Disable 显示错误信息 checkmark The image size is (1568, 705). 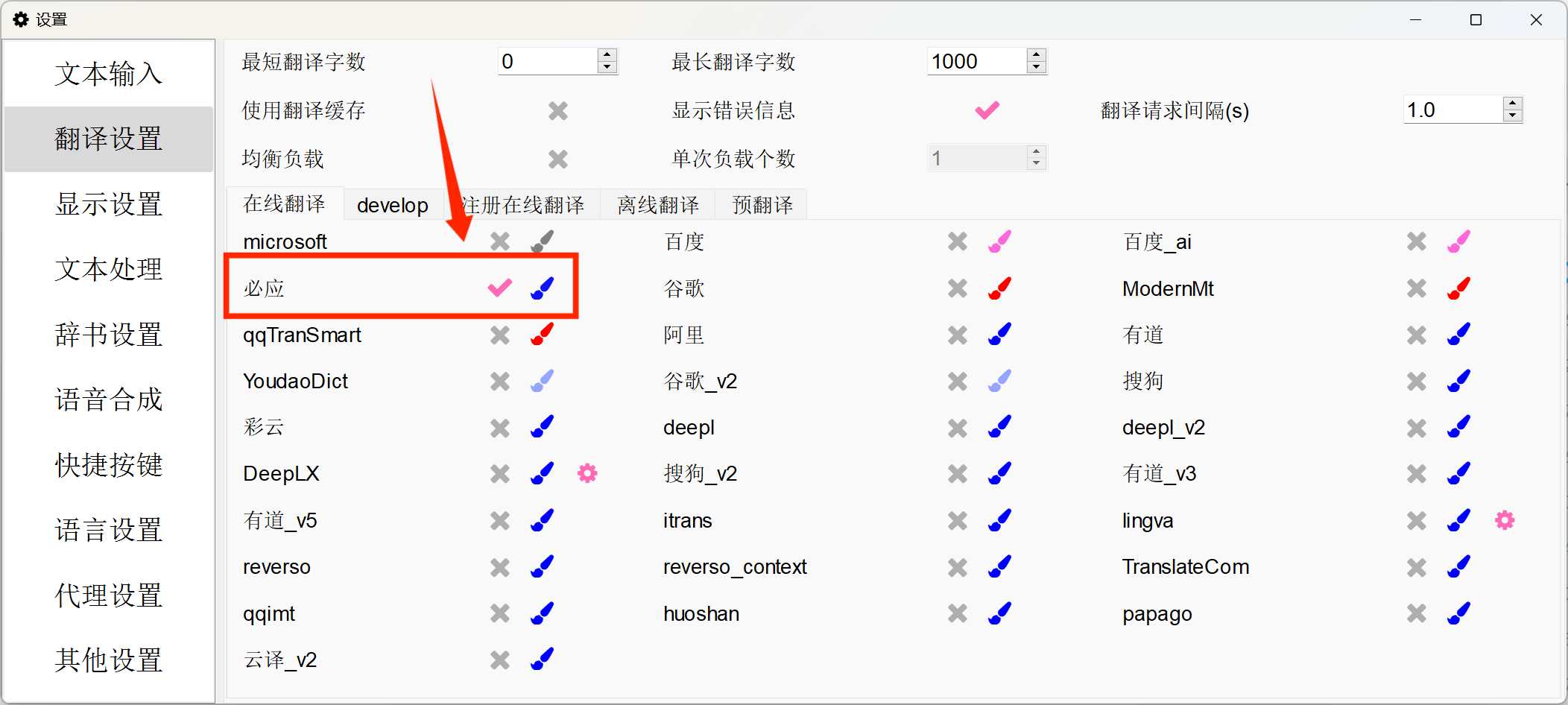(x=987, y=111)
